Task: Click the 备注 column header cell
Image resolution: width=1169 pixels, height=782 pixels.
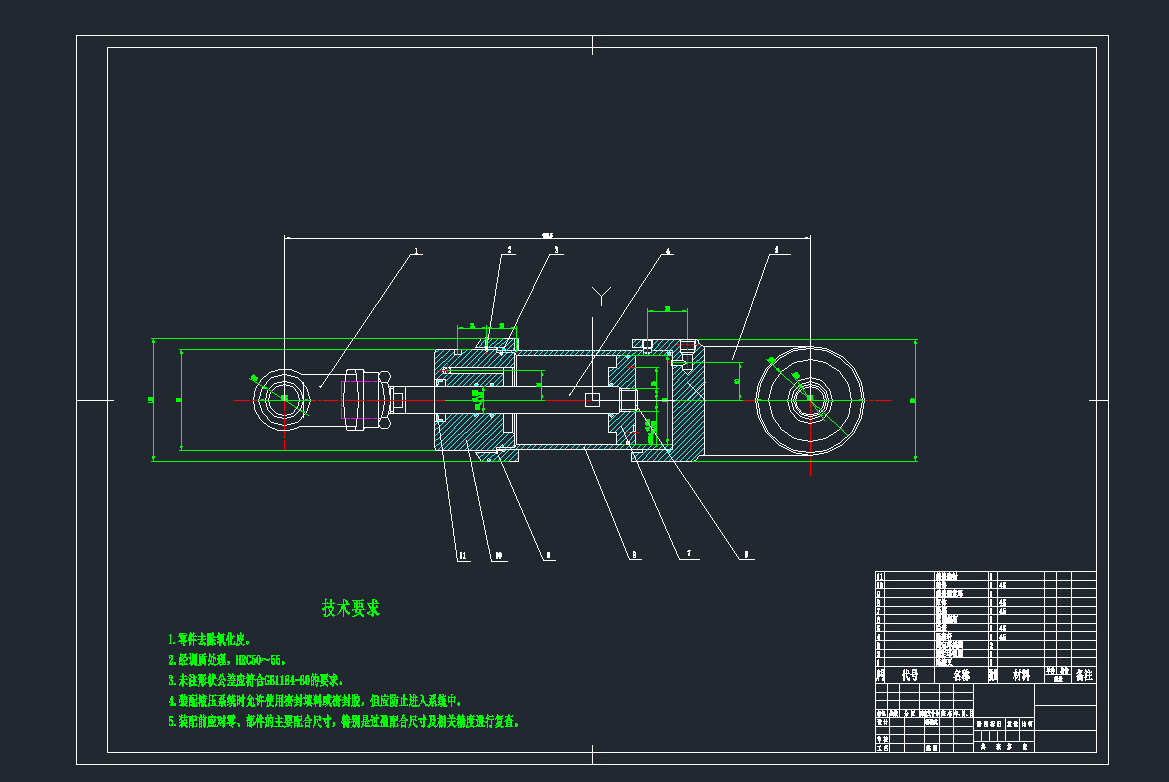Action: coord(1085,674)
